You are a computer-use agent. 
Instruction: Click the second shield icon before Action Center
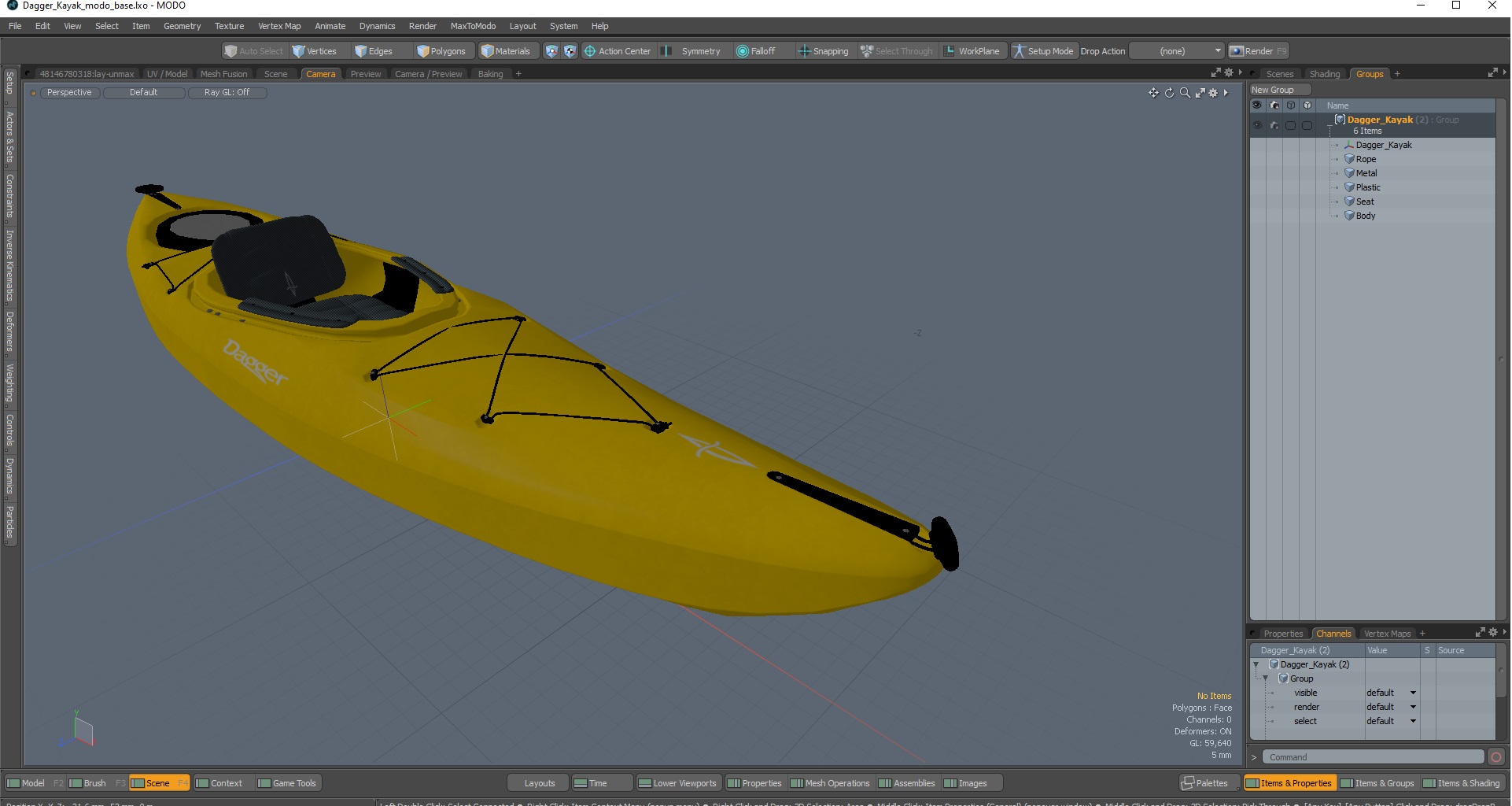pos(570,51)
